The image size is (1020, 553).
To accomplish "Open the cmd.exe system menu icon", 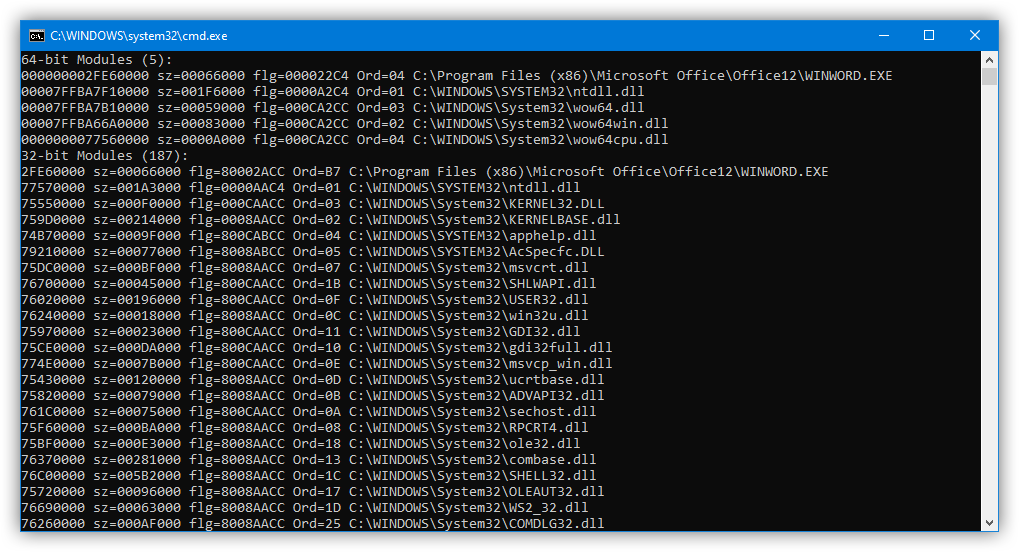I will (x=36, y=35).
